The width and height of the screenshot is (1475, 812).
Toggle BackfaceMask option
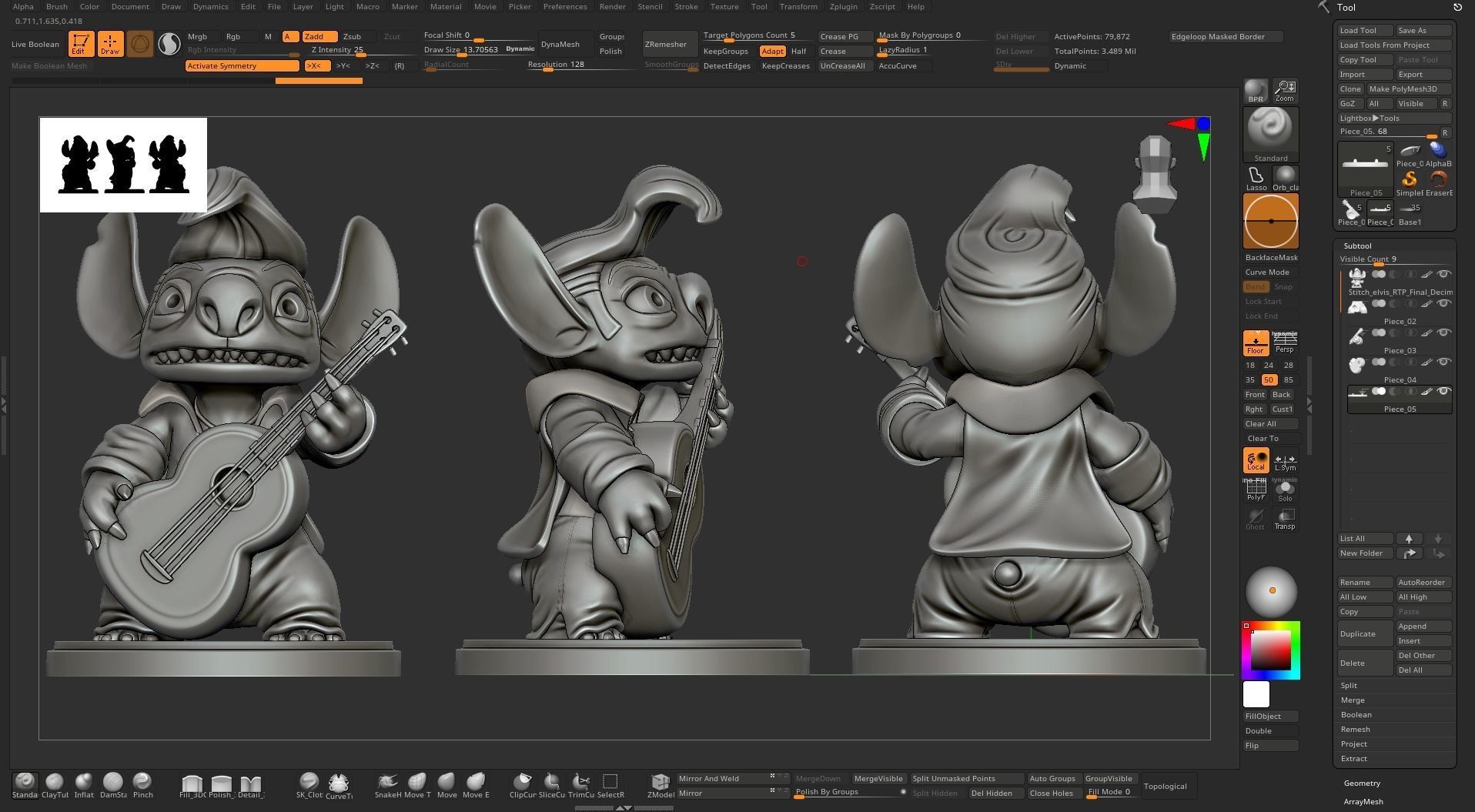[1271, 257]
